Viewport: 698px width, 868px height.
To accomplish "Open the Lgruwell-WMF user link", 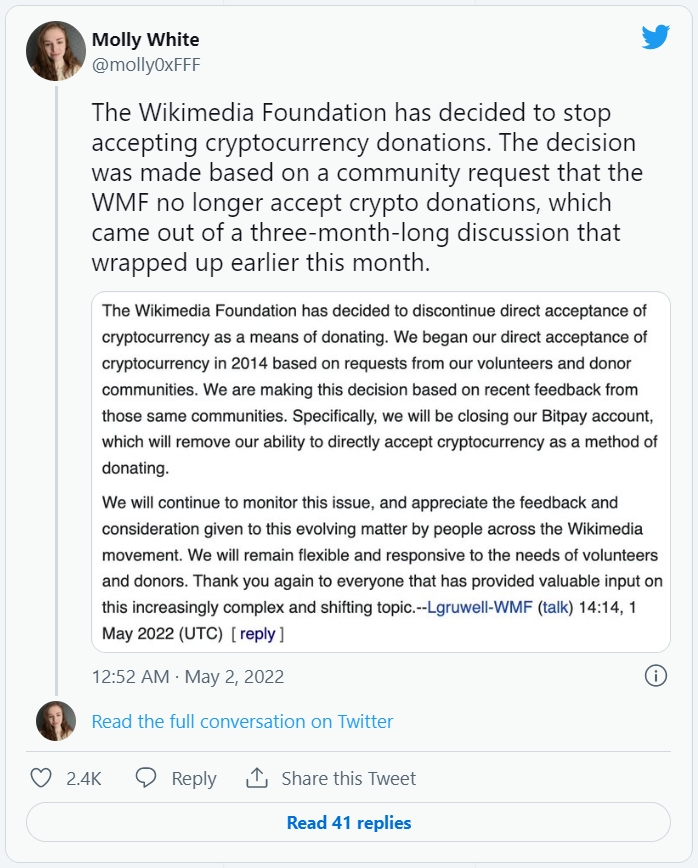I will tap(480, 607).
